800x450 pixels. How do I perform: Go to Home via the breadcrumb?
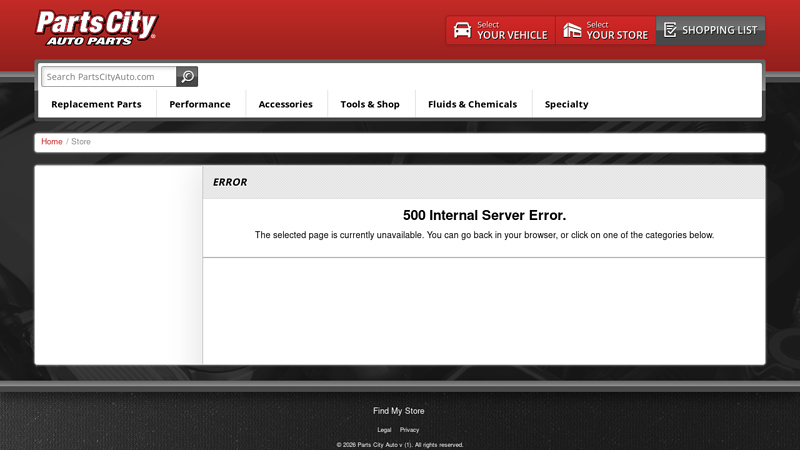coord(51,142)
